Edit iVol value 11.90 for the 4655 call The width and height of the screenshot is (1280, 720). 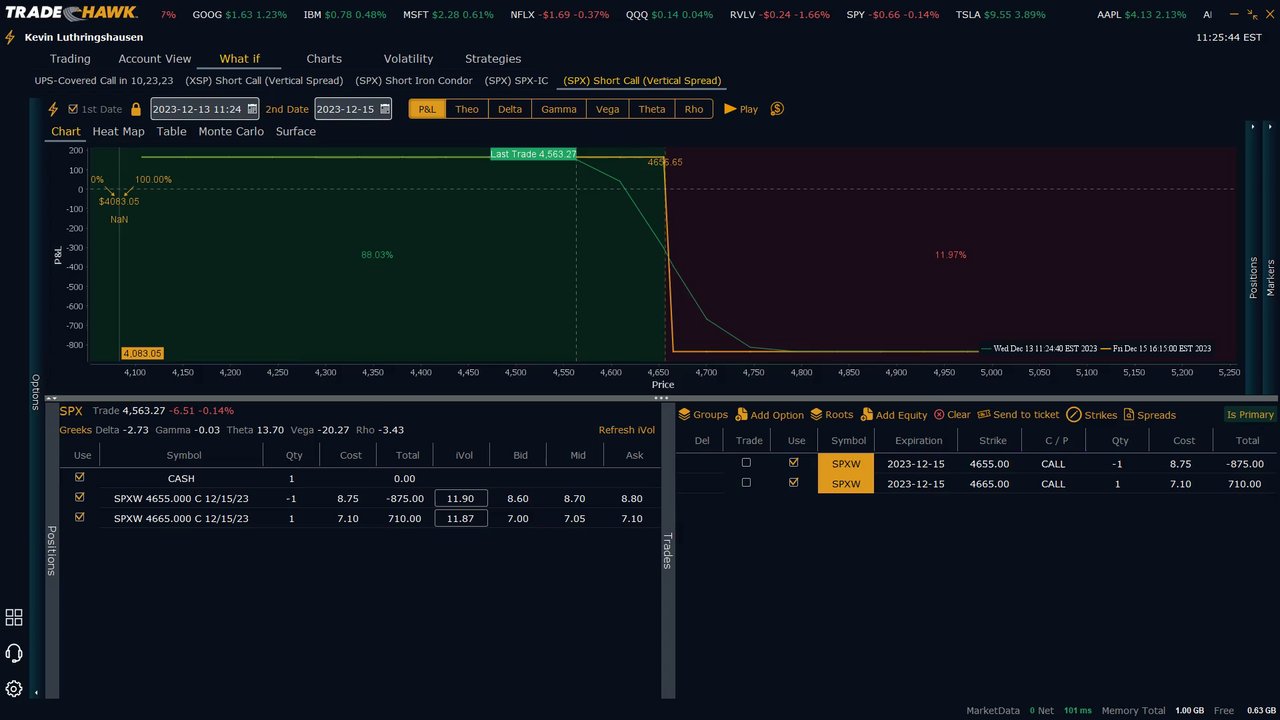pyautogui.click(x=461, y=498)
